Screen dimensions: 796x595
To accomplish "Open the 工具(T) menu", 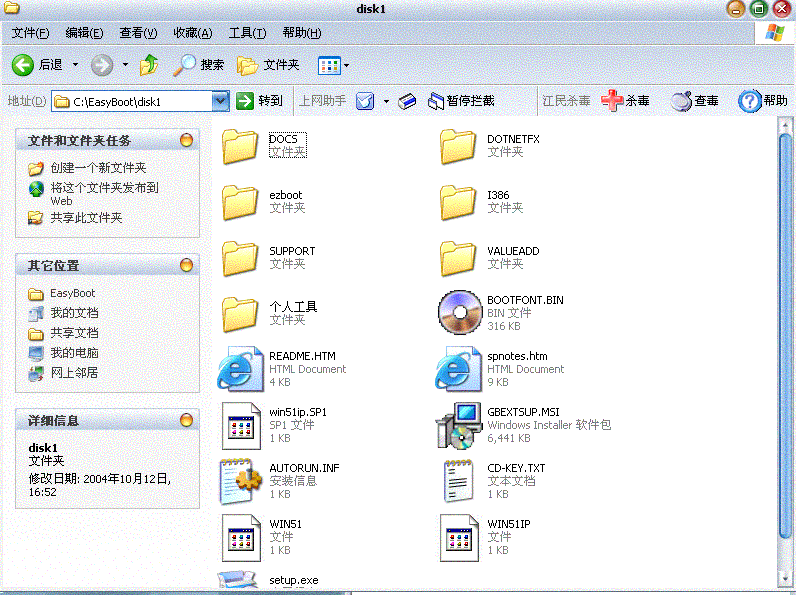I will pyautogui.click(x=247, y=33).
